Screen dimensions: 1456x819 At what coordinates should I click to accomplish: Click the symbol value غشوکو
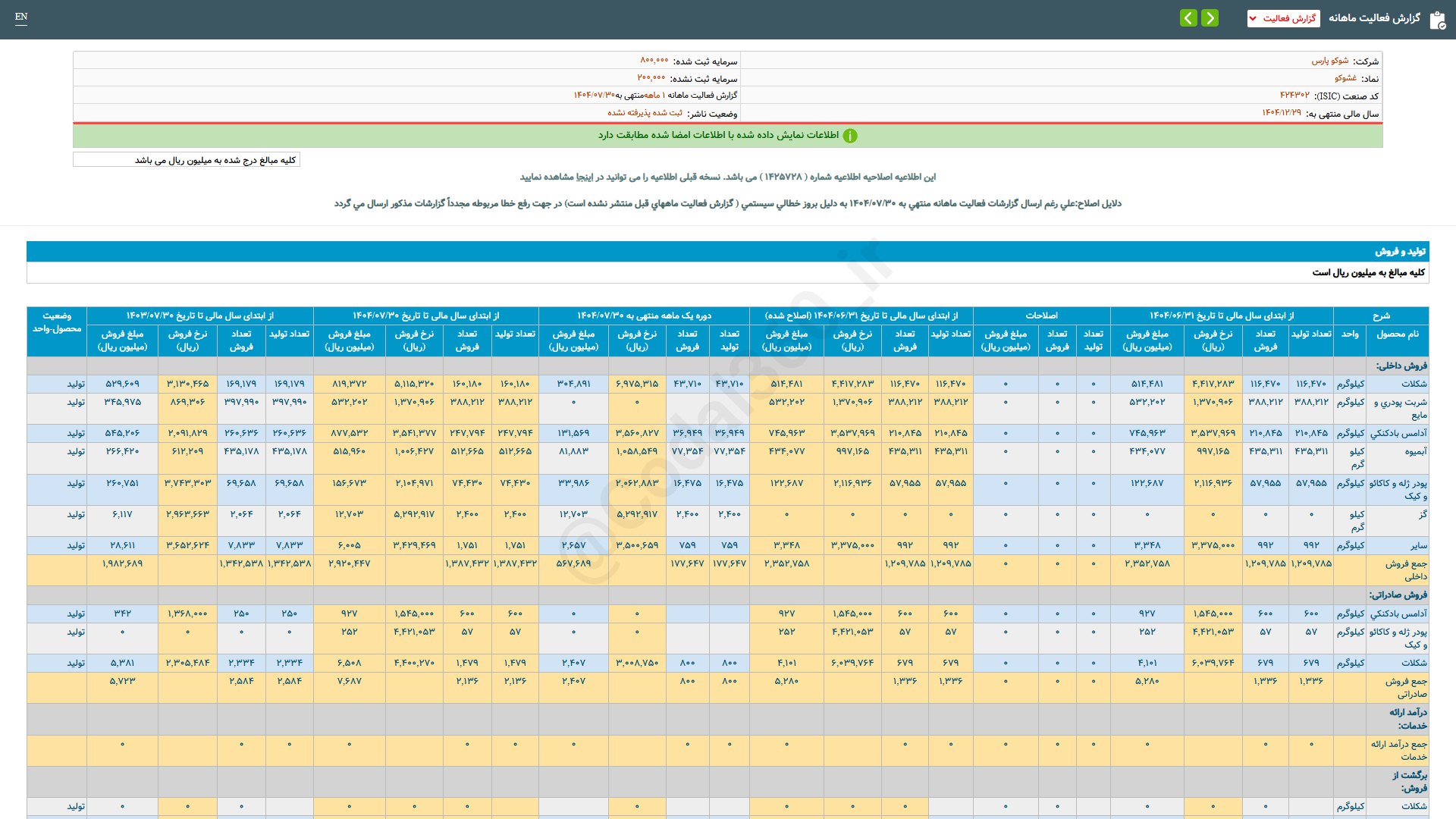pos(1345,78)
